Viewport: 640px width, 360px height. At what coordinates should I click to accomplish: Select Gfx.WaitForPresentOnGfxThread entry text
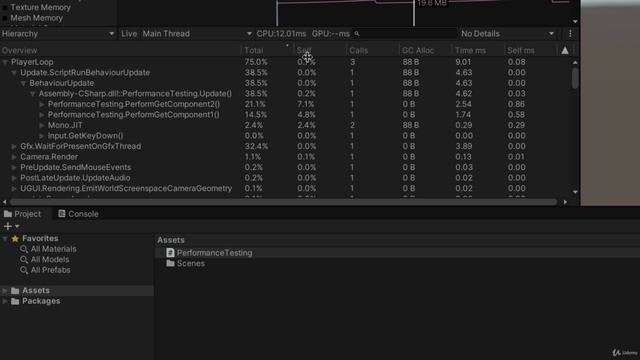coord(81,147)
